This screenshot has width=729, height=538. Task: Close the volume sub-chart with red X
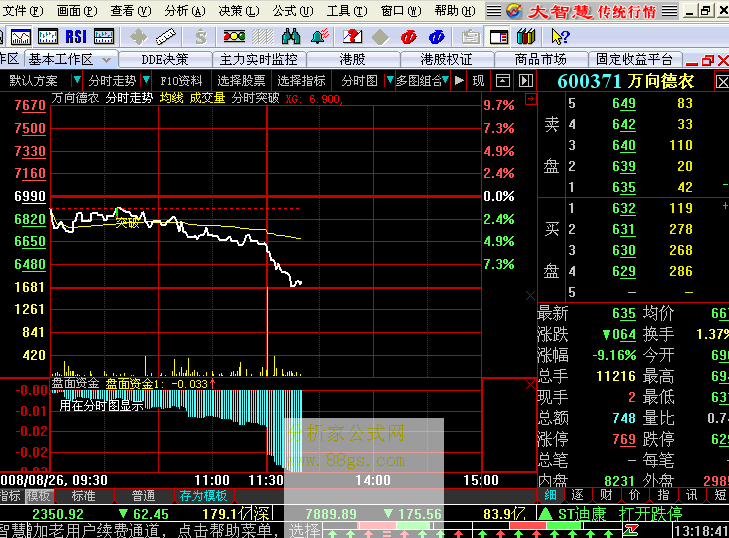pyautogui.click(x=530, y=296)
